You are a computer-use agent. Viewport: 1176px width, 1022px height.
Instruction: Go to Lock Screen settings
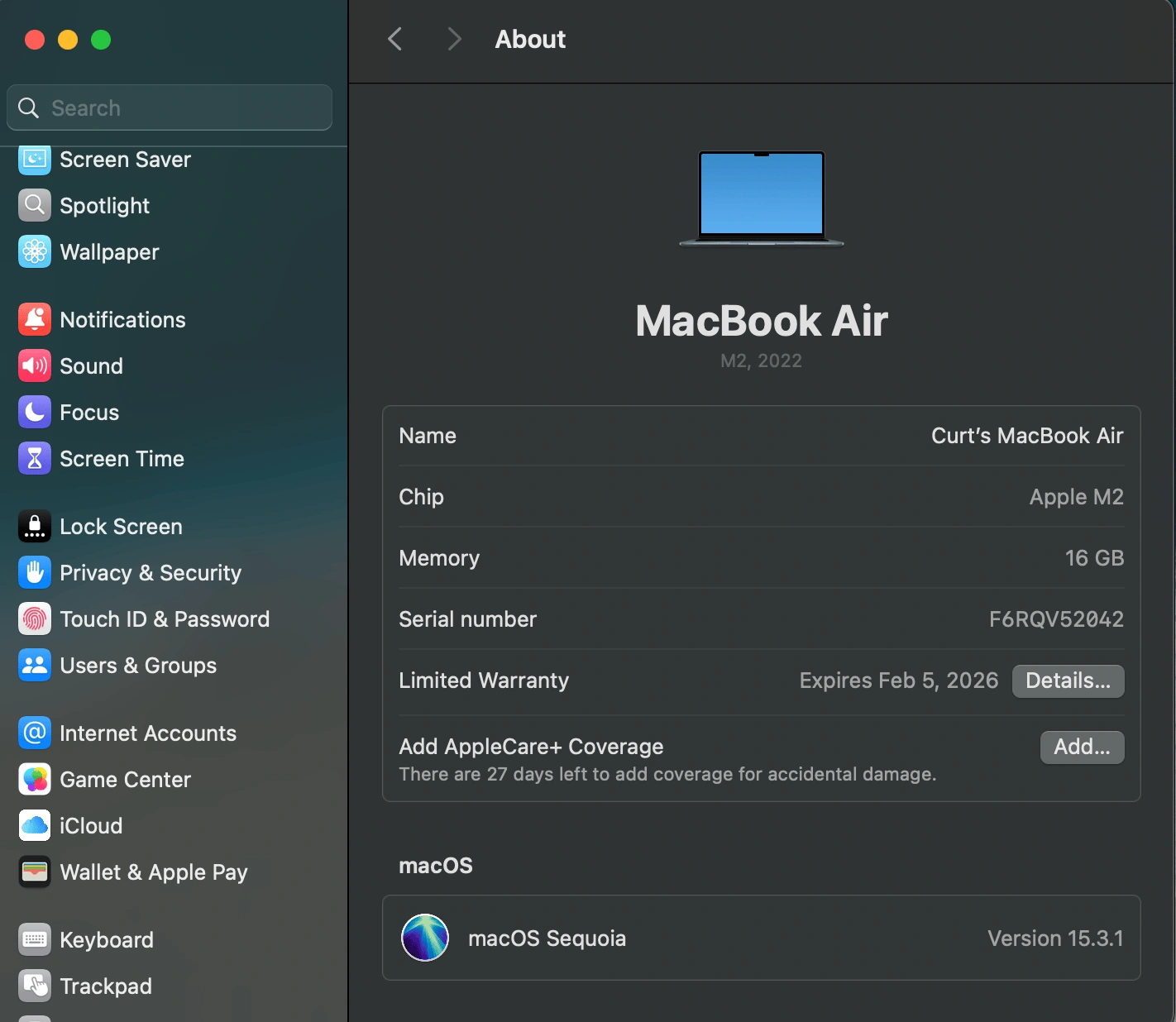coord(121,527)
